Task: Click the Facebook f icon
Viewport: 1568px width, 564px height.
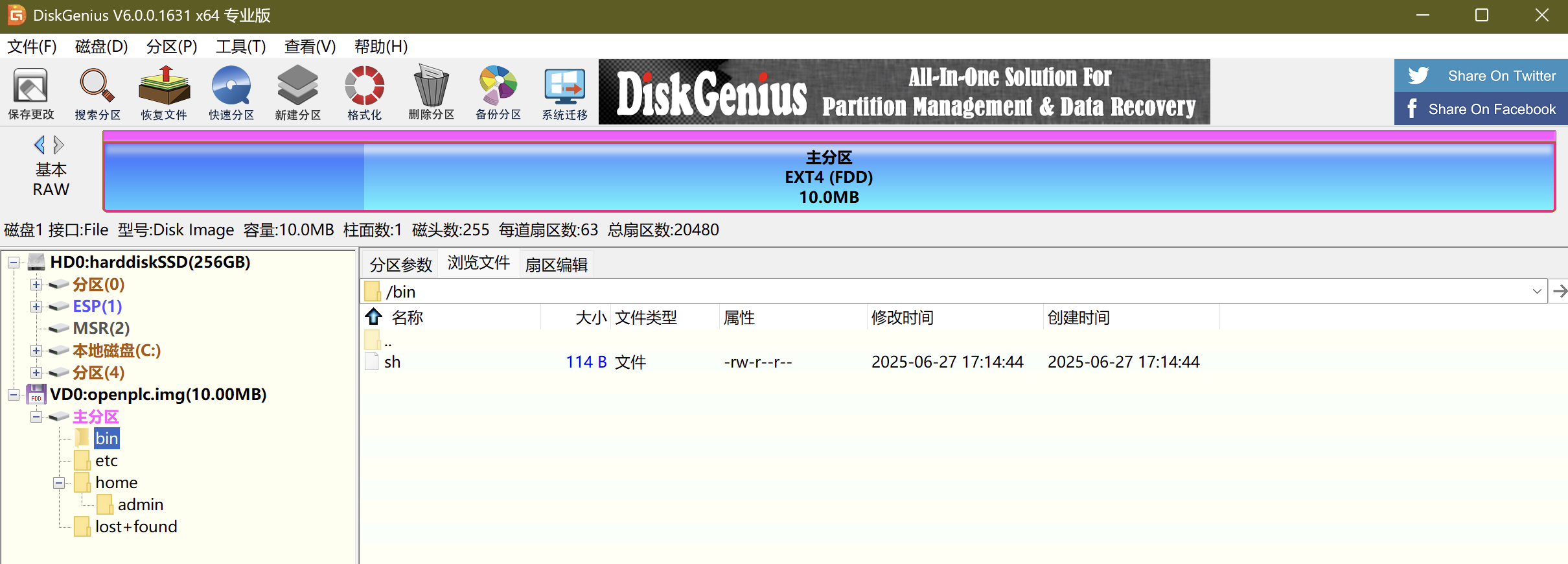Action: (x=1412, y=109)
